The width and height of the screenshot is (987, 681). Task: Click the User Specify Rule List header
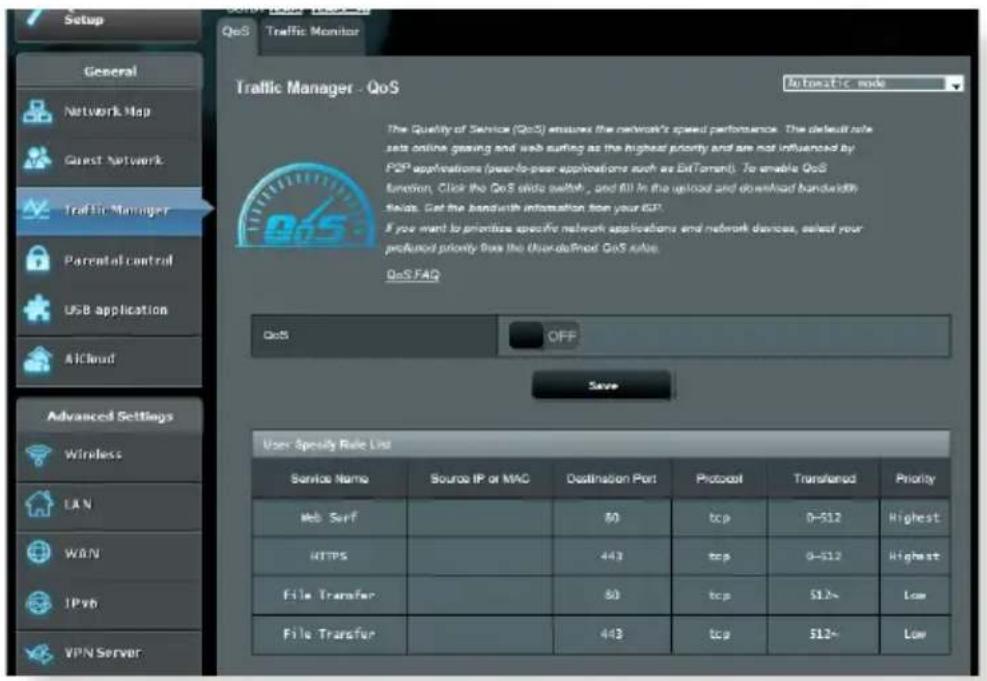pos(601,444)
